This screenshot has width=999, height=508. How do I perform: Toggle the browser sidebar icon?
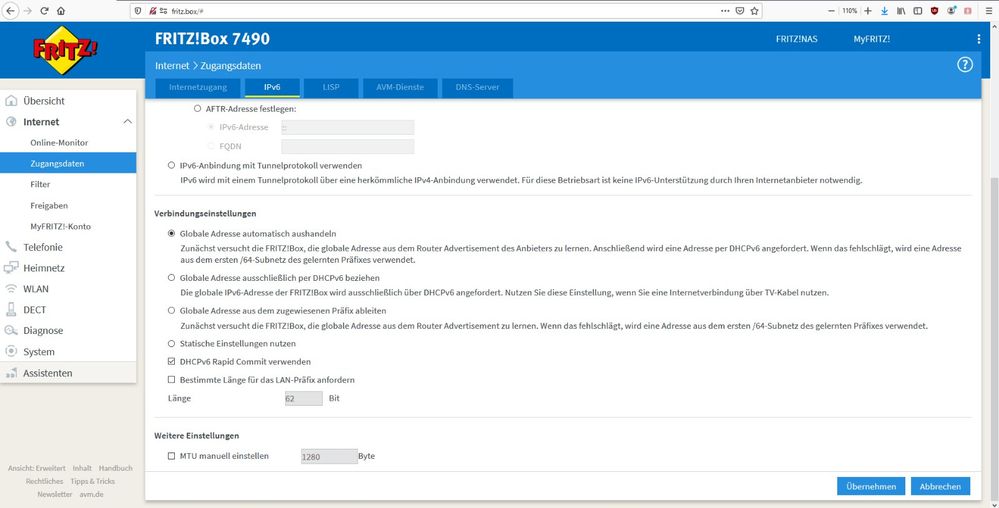click(917, 11)
